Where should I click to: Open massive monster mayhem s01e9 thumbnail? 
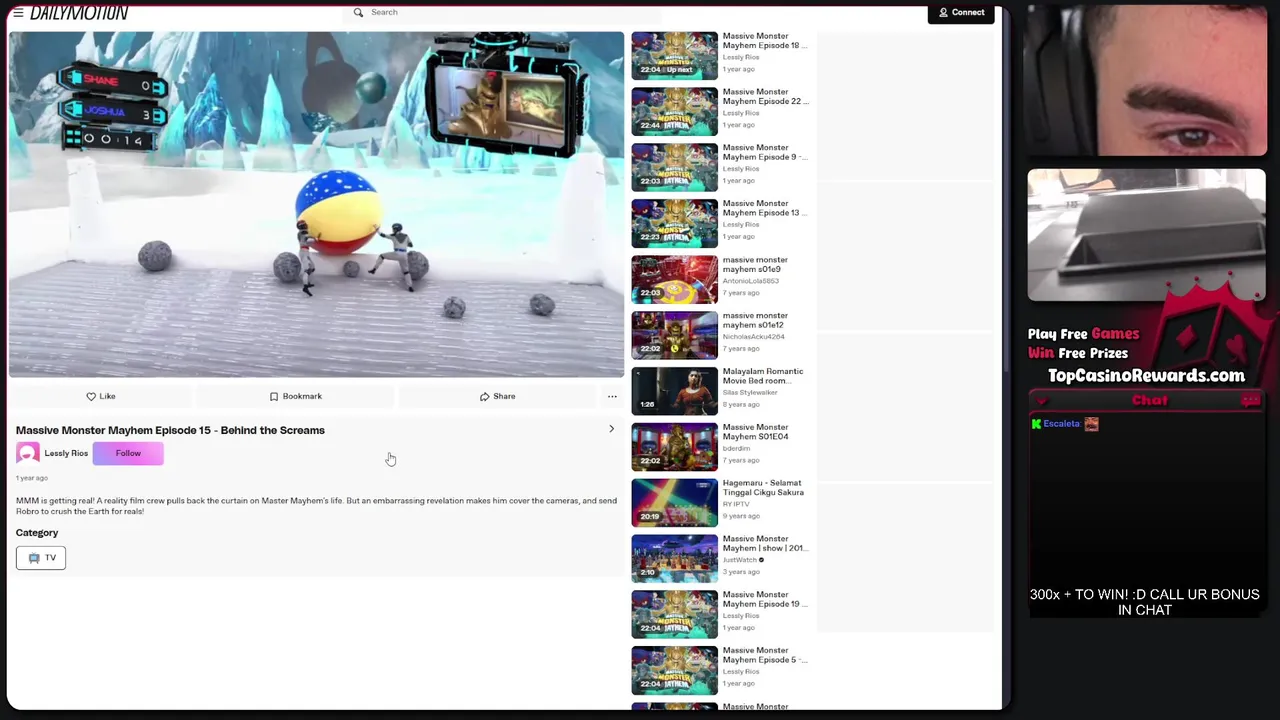point(674,279)
